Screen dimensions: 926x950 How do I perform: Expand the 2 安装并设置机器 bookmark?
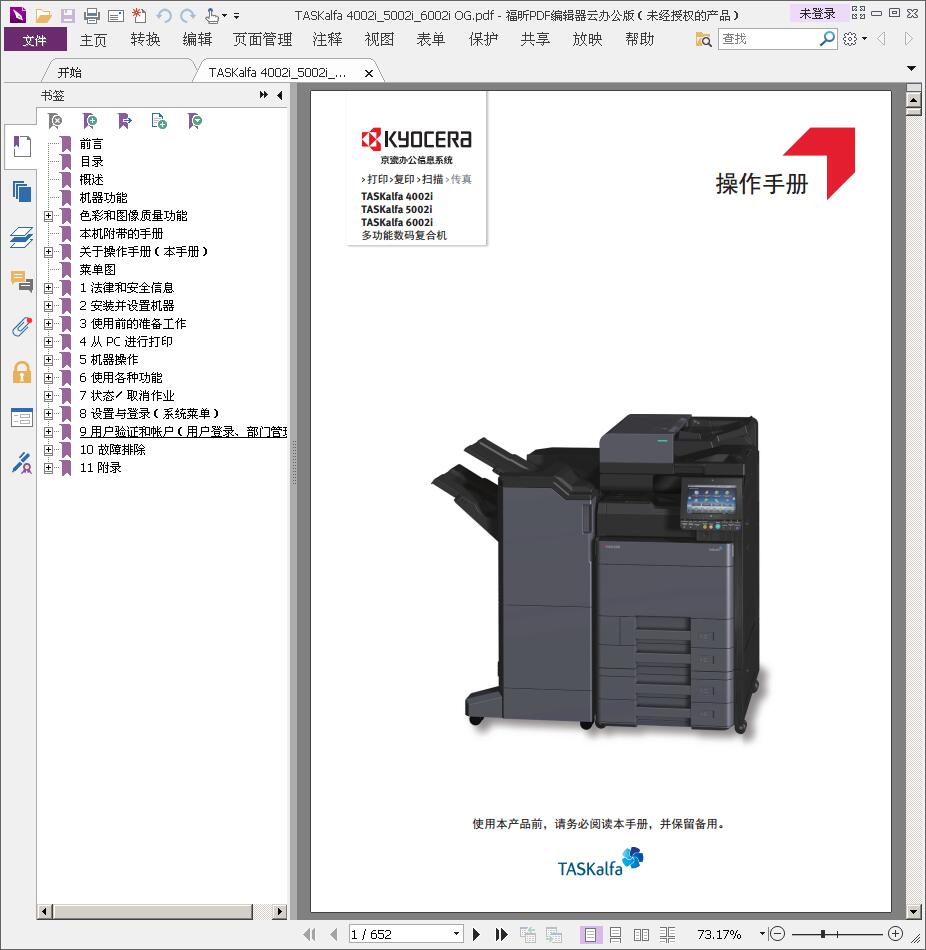tap(48, 306)
